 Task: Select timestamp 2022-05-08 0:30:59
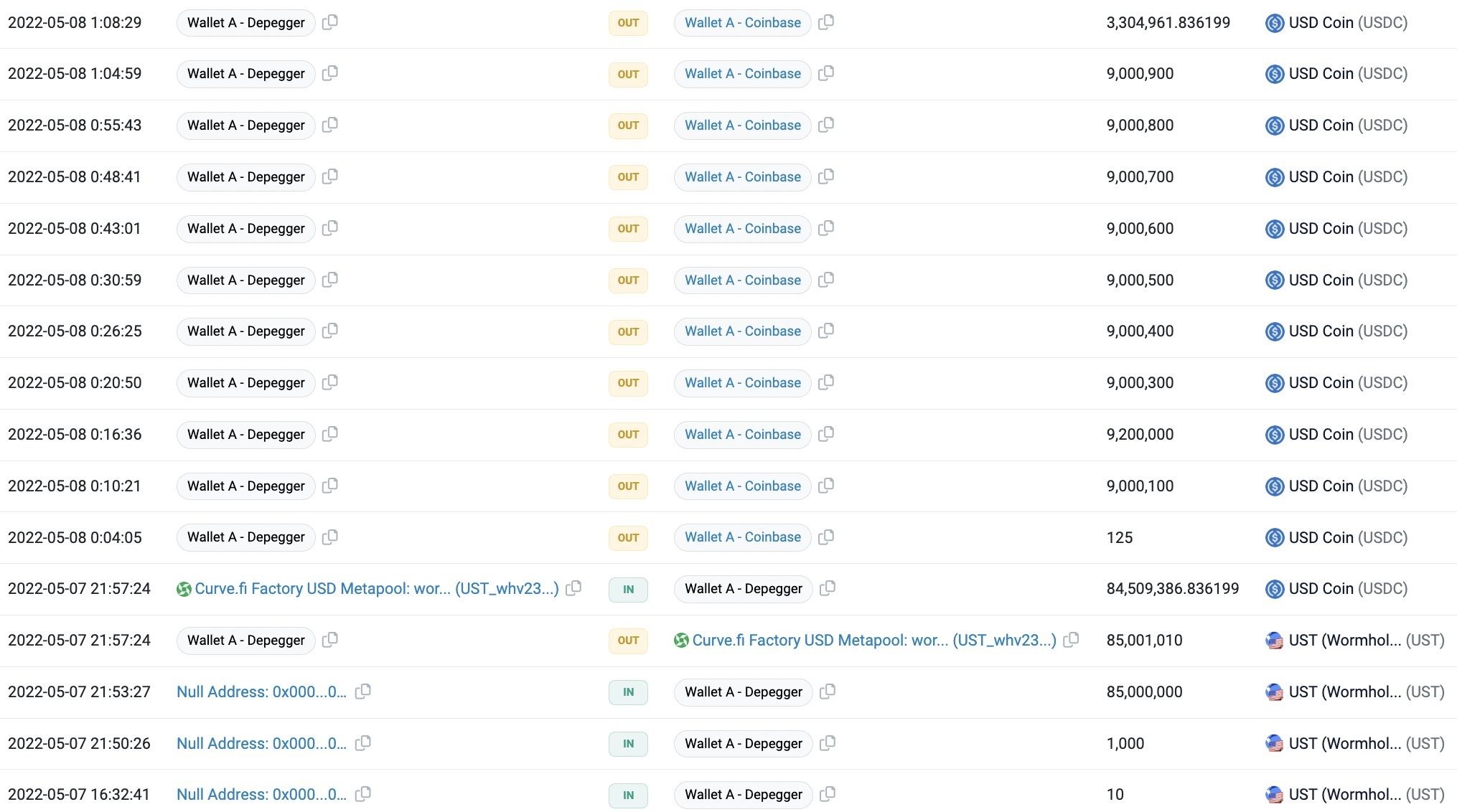tap(75, 280)
